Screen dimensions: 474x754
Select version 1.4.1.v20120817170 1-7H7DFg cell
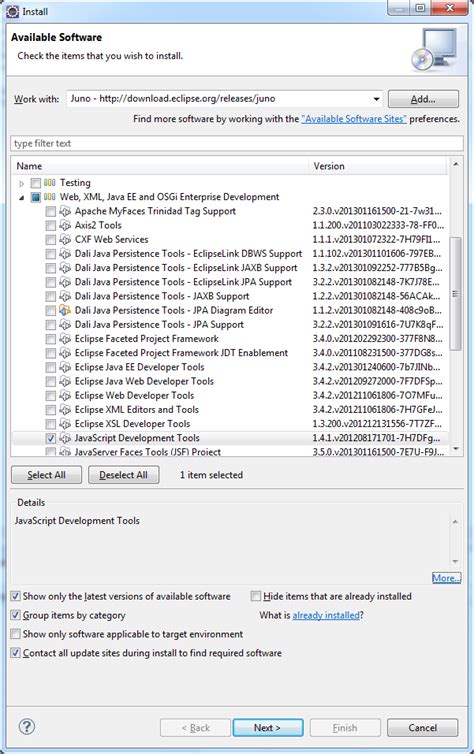coord(376,438)
